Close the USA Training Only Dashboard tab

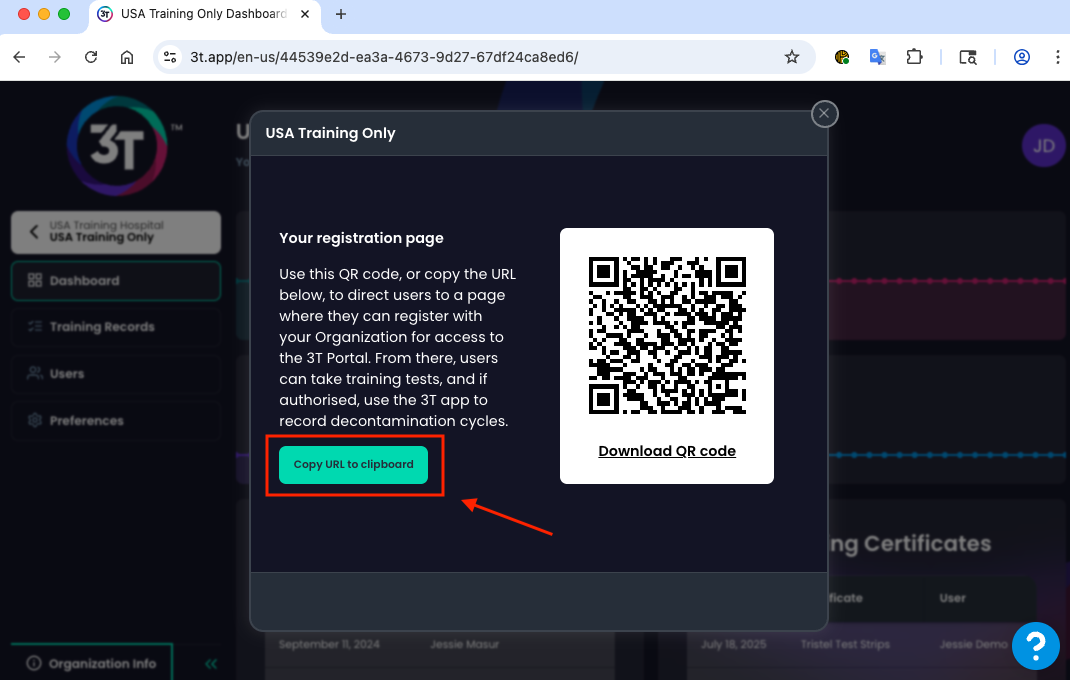(x=305, y=14)
